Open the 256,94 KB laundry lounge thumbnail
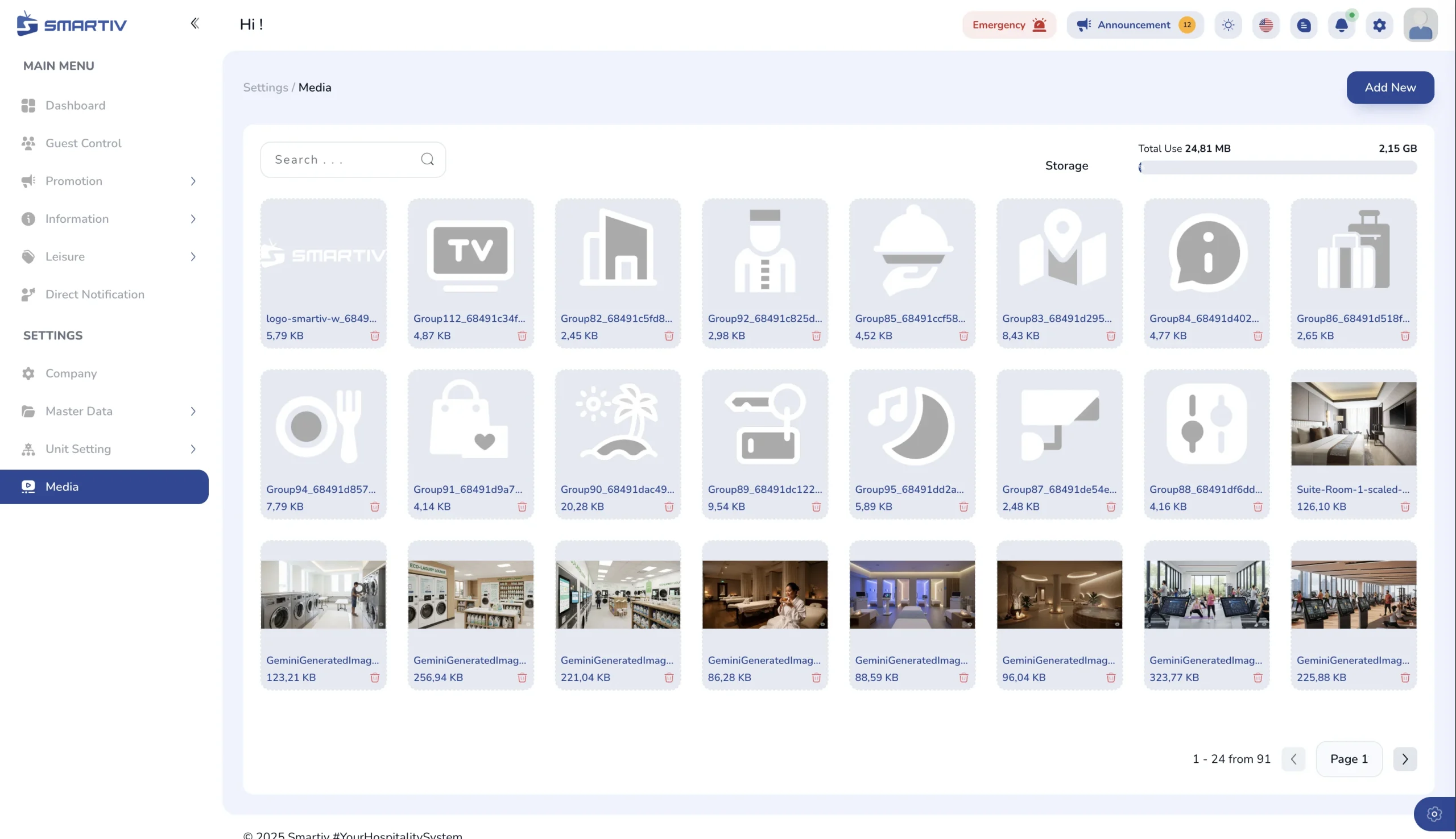 click(470, 595)
